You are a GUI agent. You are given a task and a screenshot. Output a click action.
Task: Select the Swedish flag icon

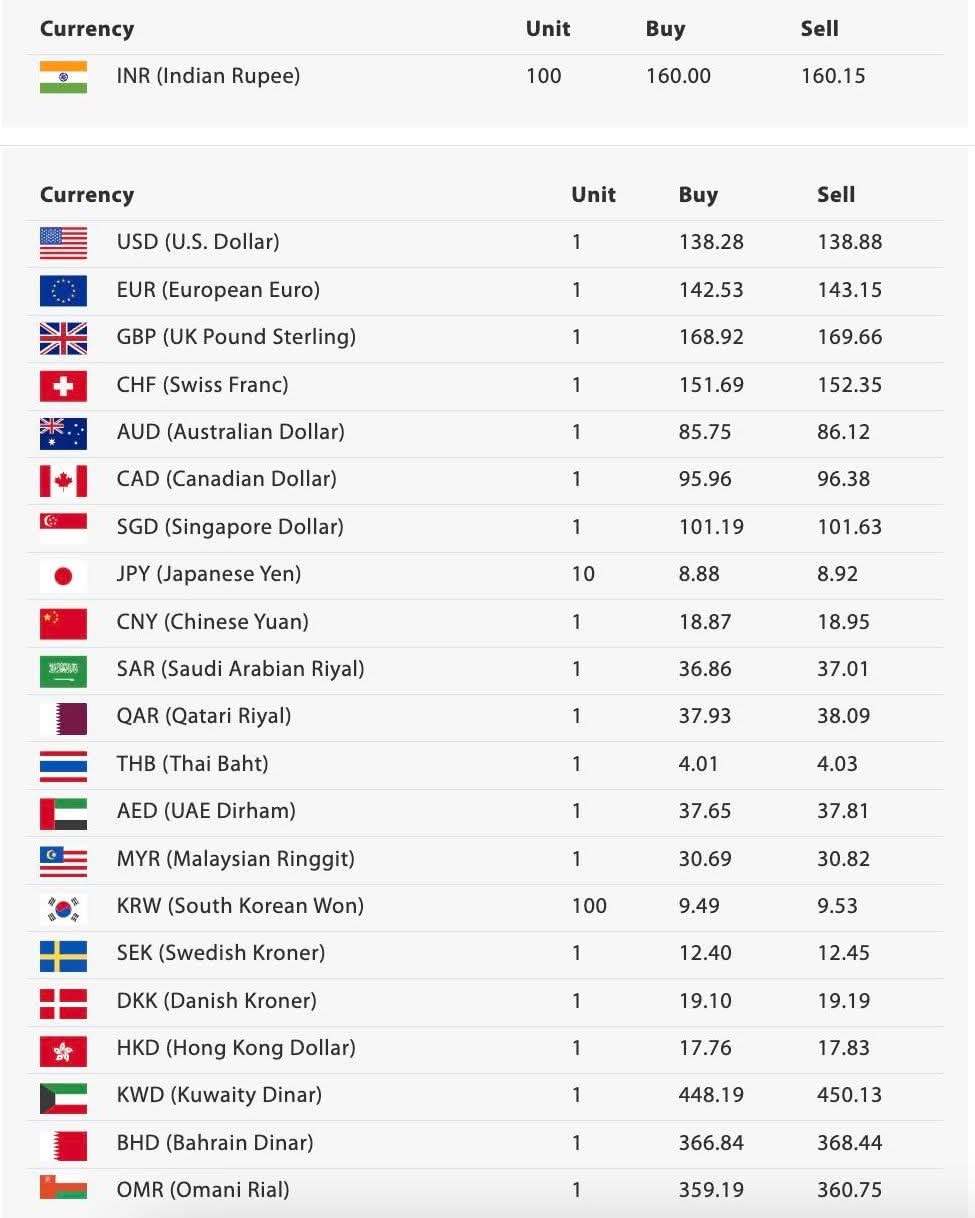pyautogui.click(x=63, y=955)
